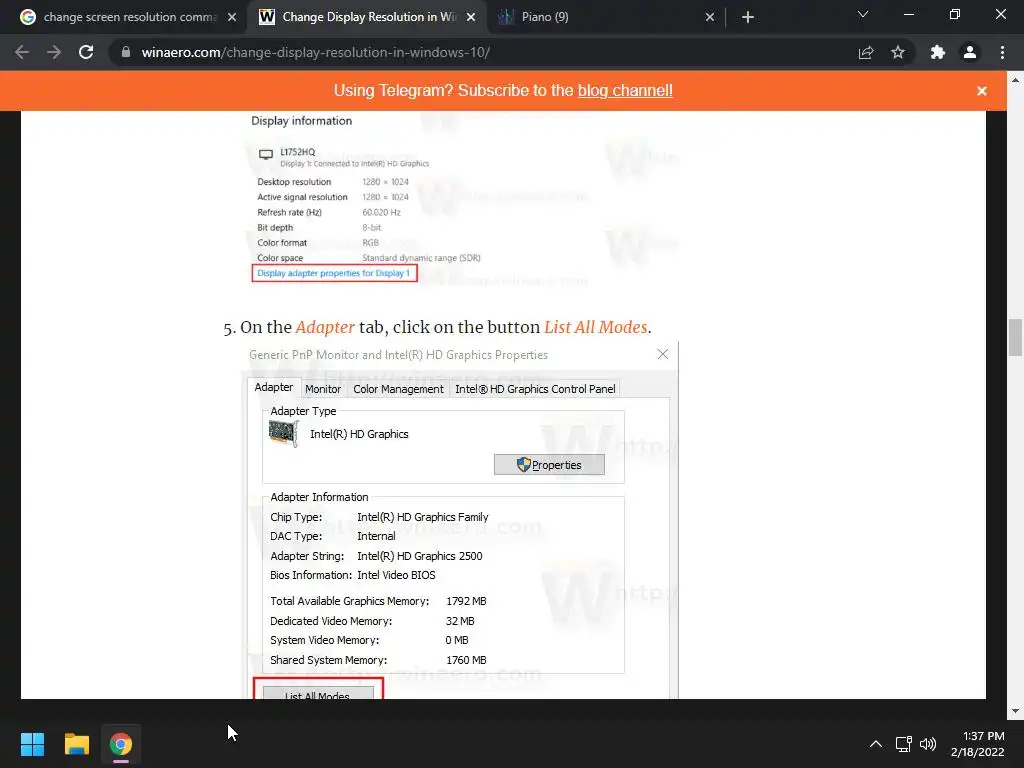Restore down the Chrome window
The height and width of the screenshot is (768, 1024).
pyautogui.click(x=955, y=14)
